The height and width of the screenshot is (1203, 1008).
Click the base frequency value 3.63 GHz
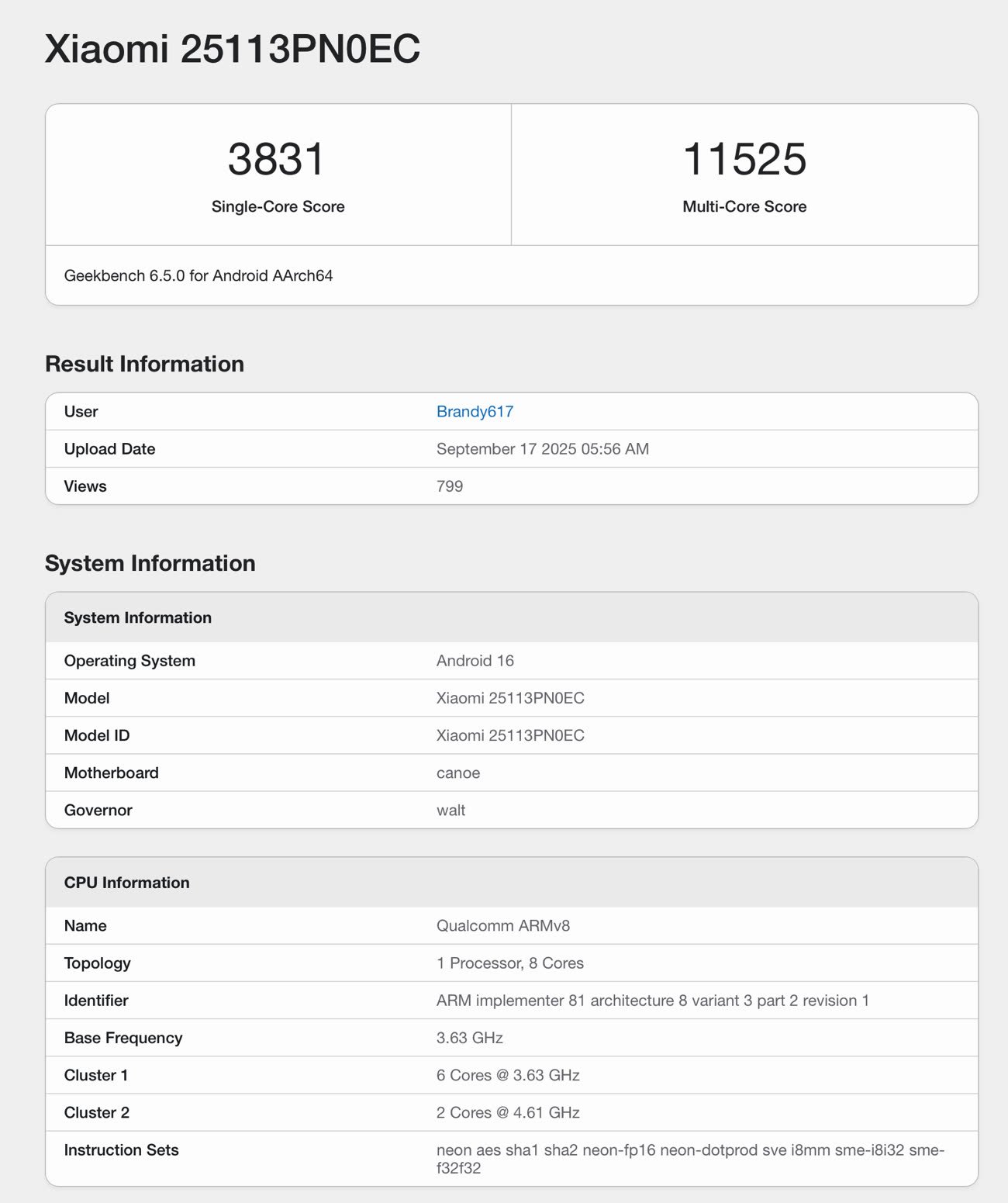470,1038
